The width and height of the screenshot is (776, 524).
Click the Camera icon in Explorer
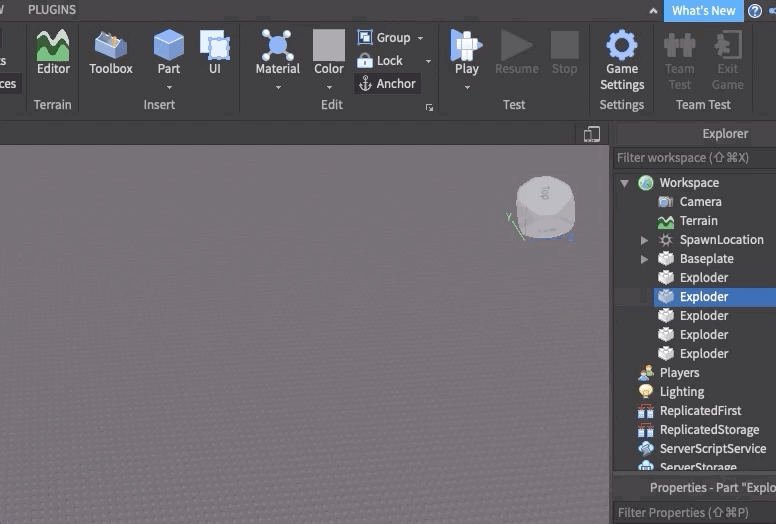666,202
